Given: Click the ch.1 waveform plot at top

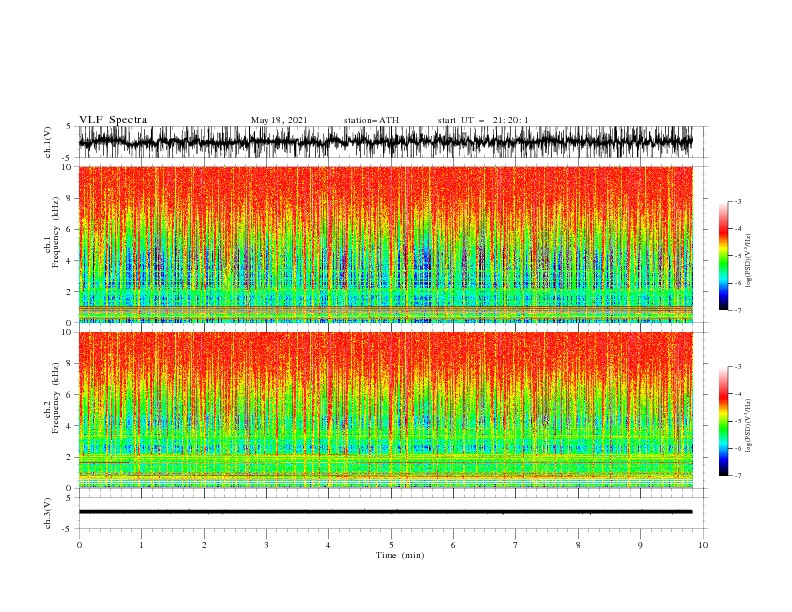Looking at the screenshot, I should pyautogui.click(x=386, y=142).
